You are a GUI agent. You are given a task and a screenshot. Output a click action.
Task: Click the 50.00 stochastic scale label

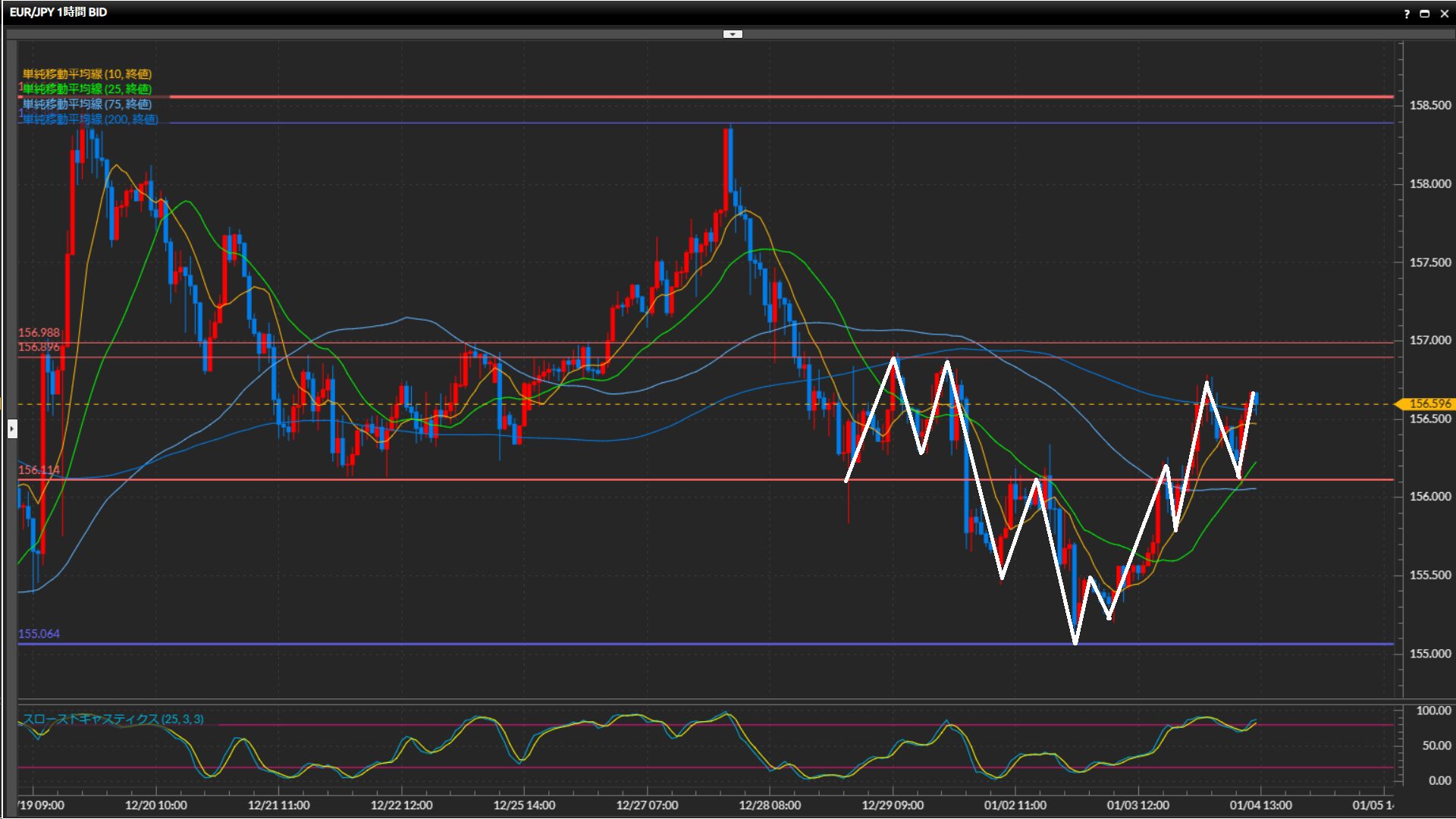click(1436, 745)
